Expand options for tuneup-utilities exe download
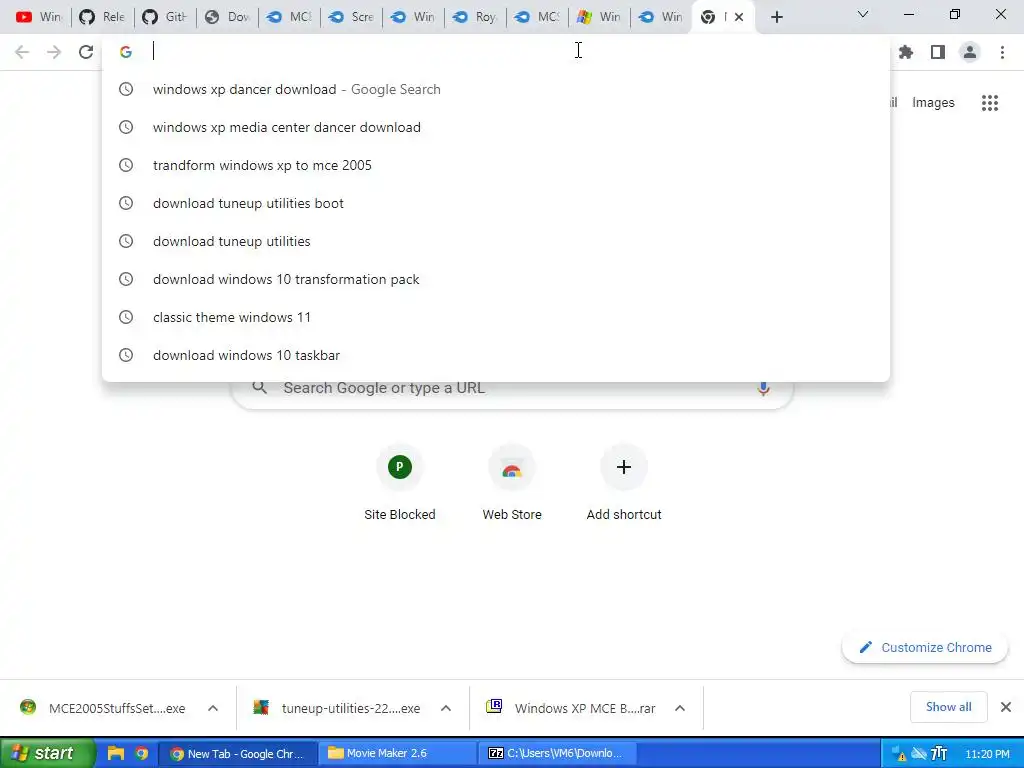 tap(445, 708)
